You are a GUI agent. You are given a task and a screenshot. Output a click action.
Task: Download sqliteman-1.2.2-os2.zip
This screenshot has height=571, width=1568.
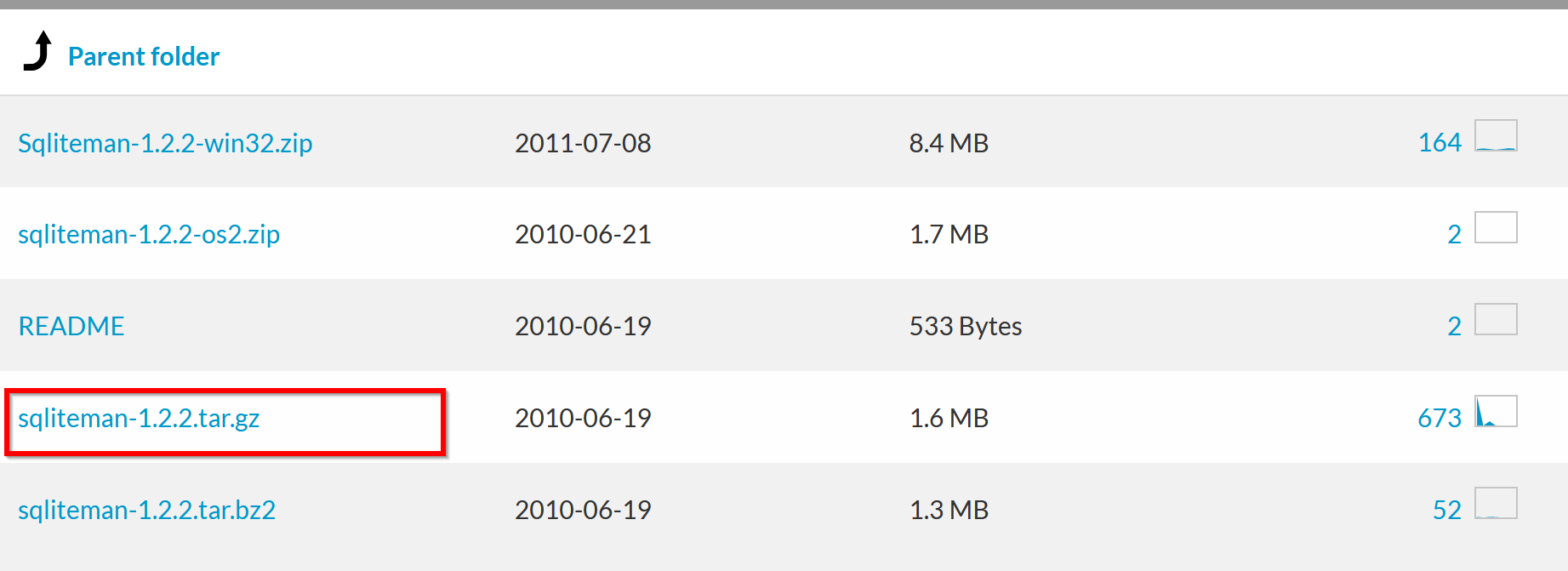point(149,234)
